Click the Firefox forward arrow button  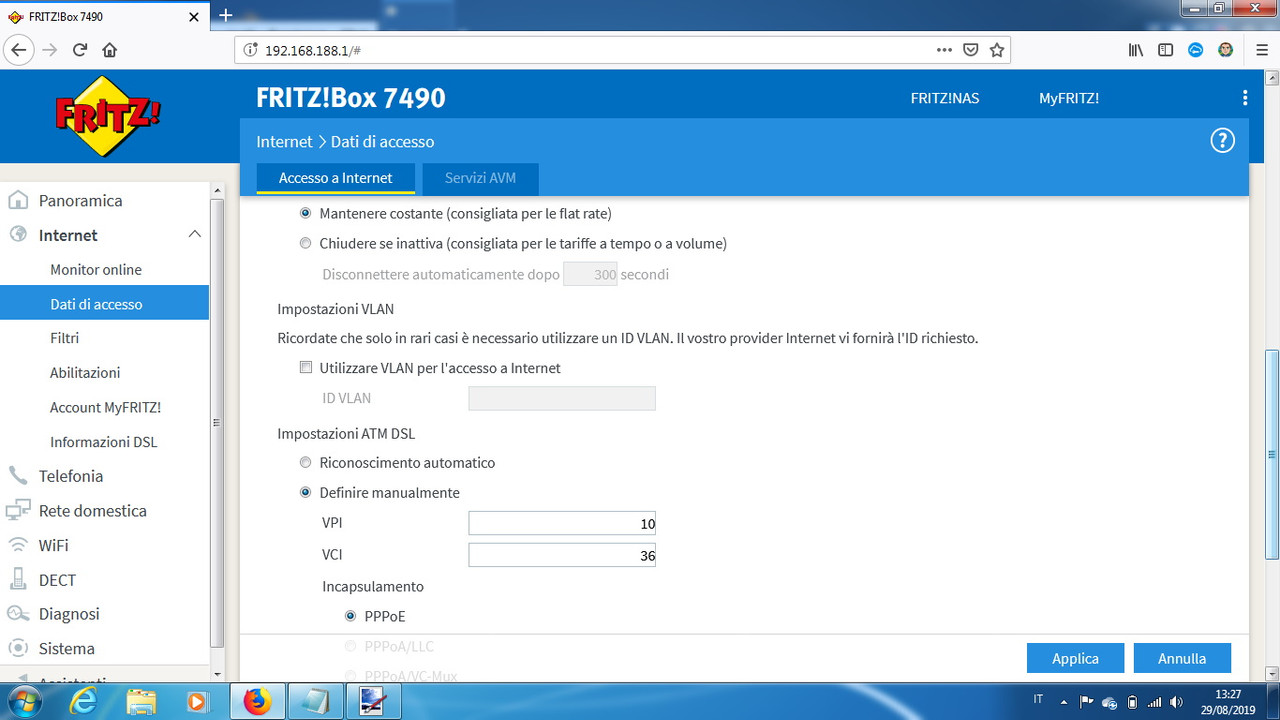[x=50, y=50]
